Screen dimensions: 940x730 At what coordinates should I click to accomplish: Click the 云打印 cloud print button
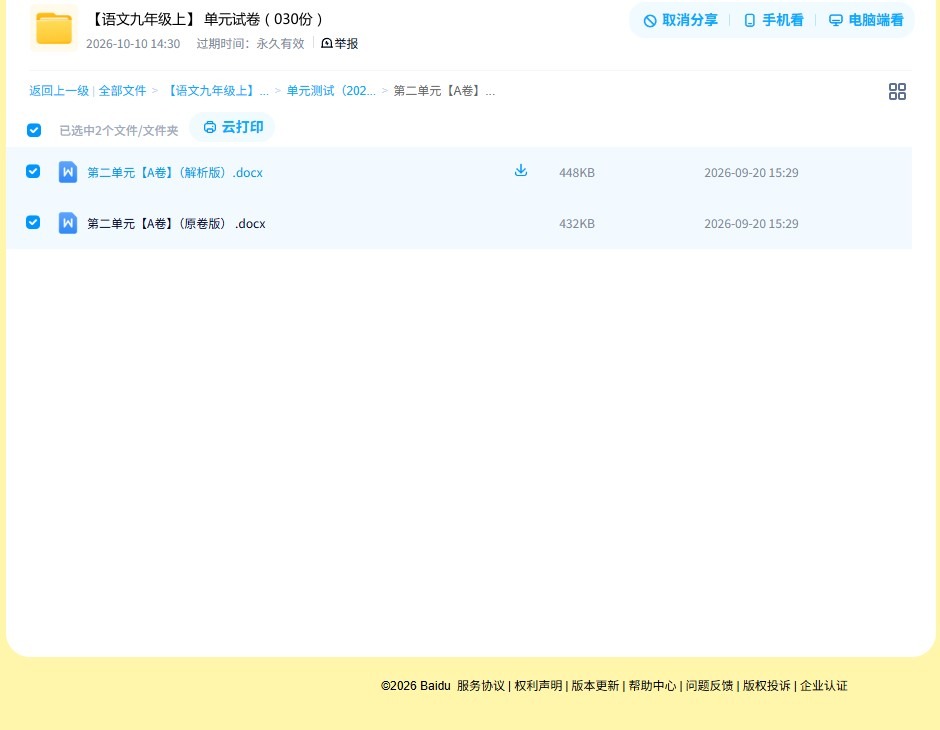pyautogui.click(x=233, y=127)
